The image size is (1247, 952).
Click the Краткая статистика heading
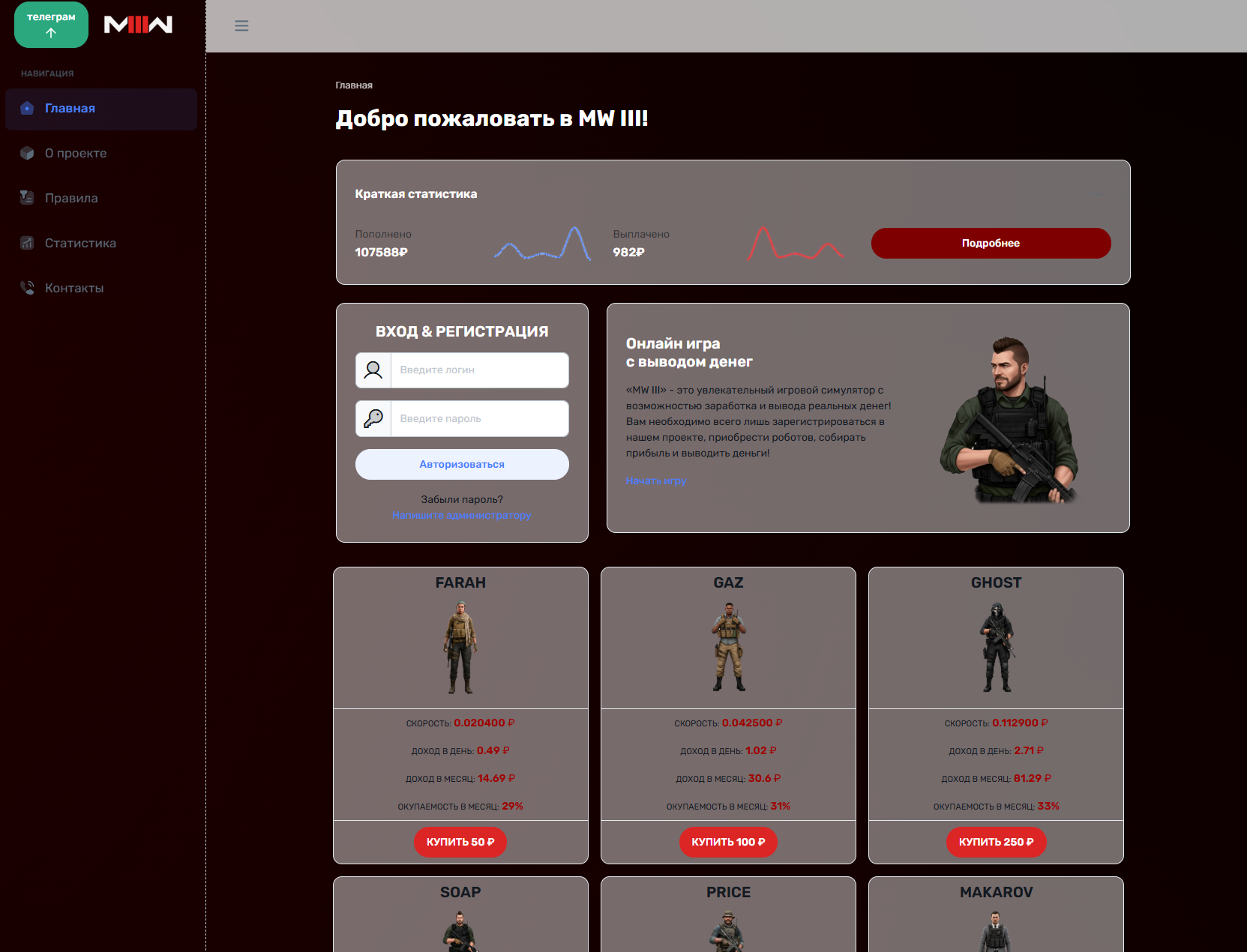(416, 193)
